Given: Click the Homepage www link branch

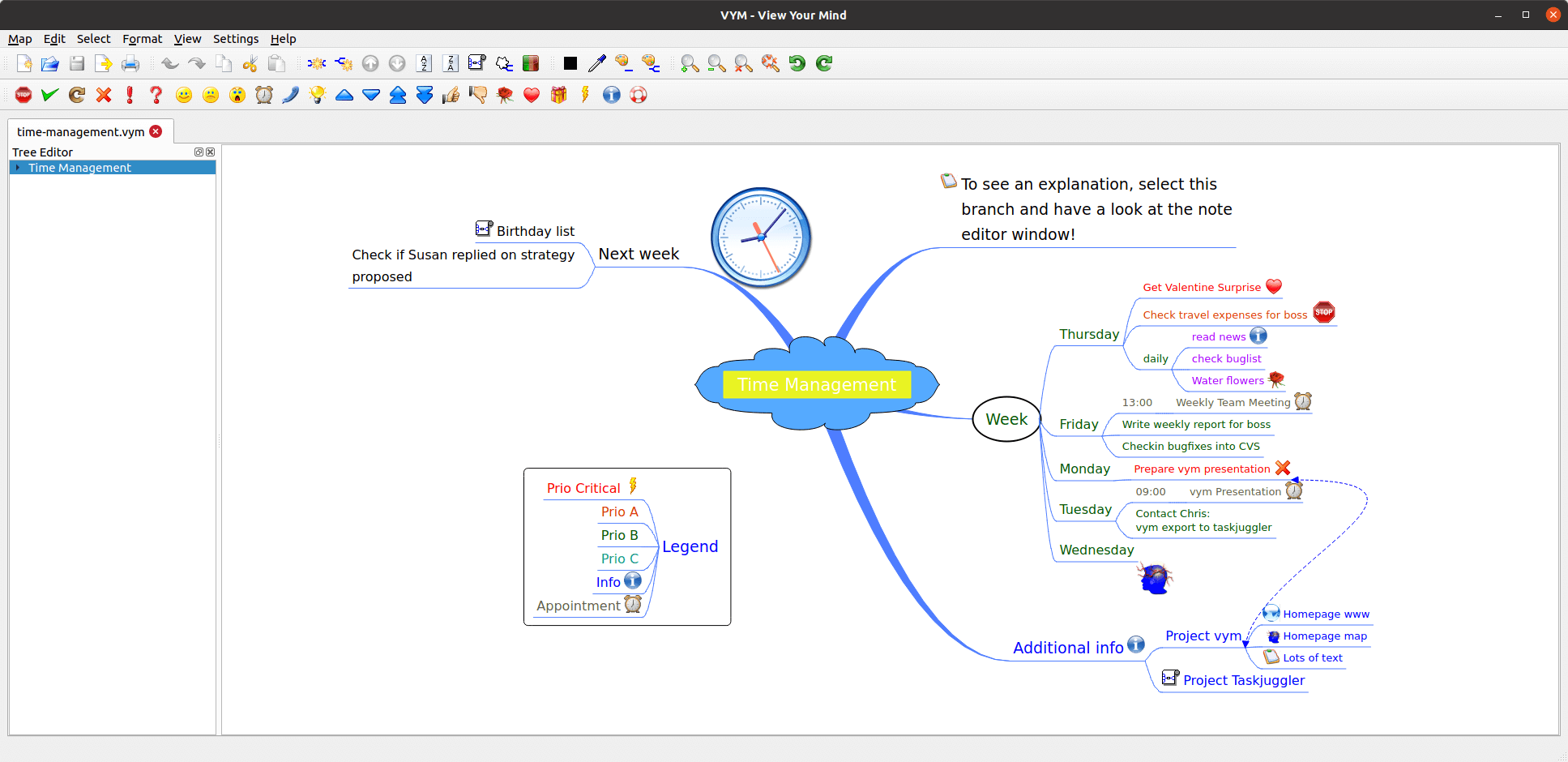Looking at the screenshot, I should [x=1326, y=614].
